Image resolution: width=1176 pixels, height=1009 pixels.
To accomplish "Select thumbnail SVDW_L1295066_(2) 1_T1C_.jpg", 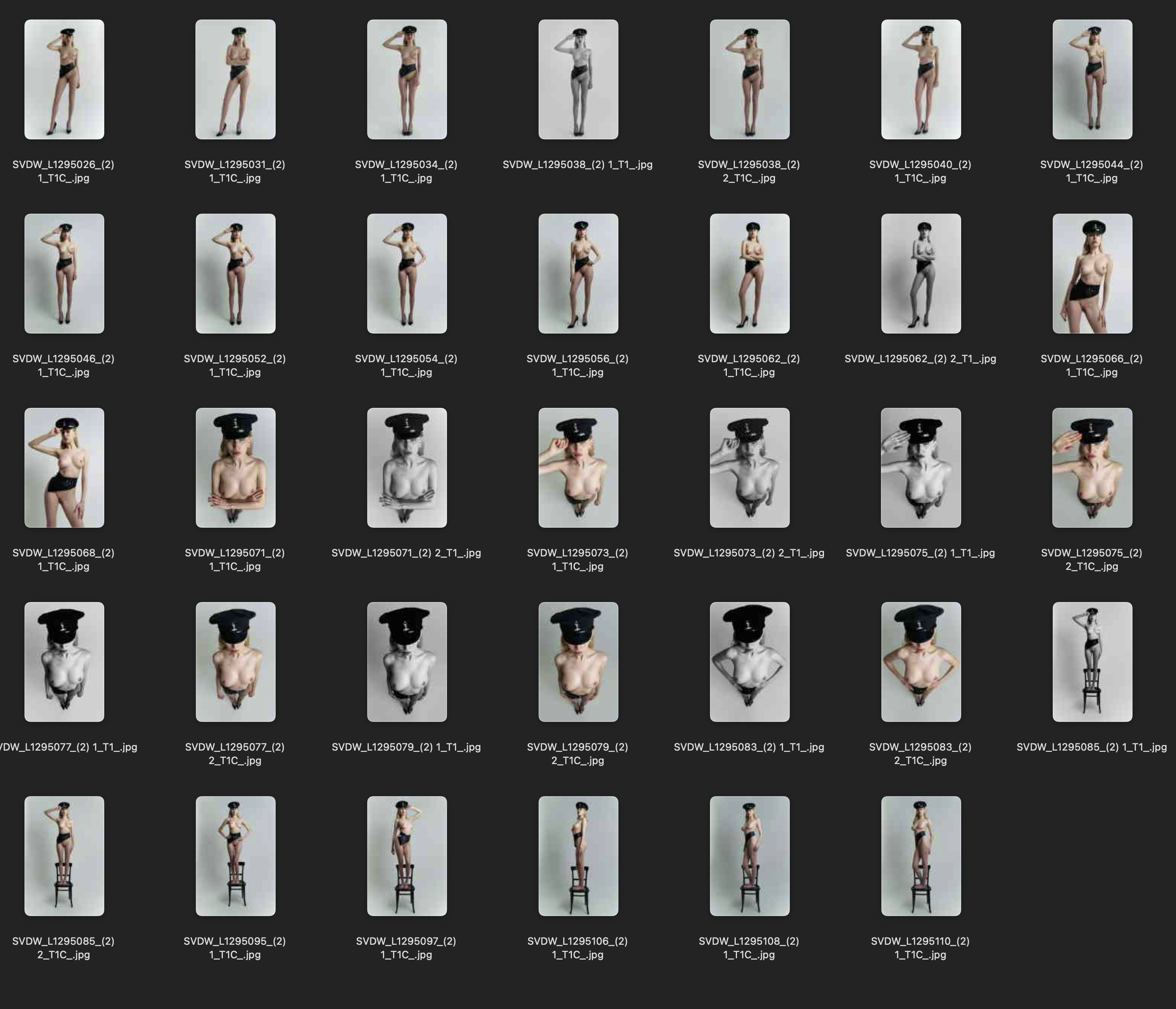I will pyautogui.click(x=1092, y=273).
